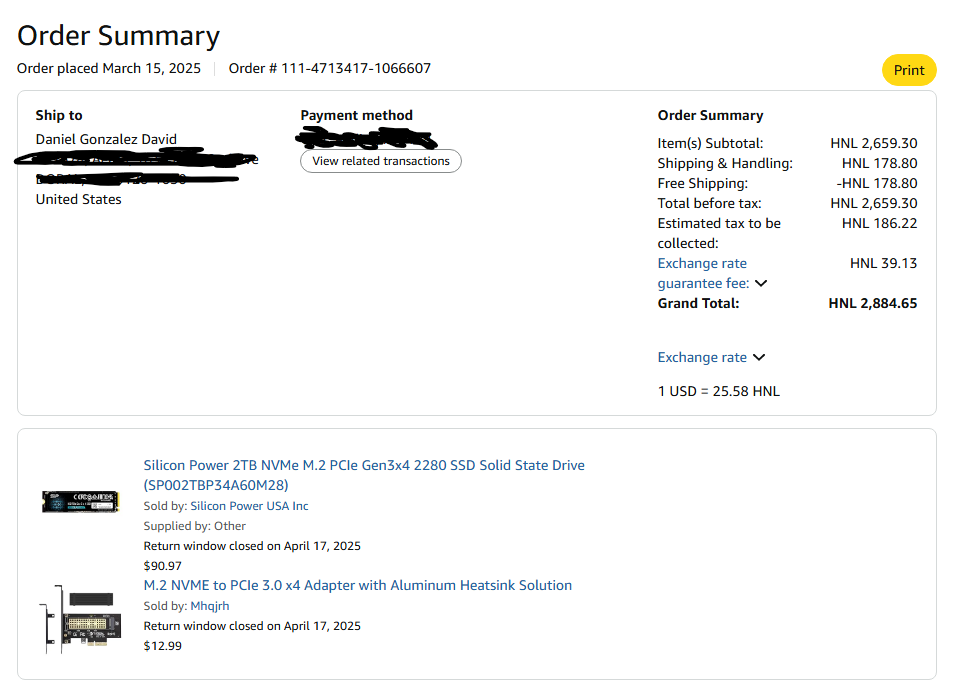Click the 1 USD = 25.58 HNL rate text
Image resolution: width=957 pixels, height=699 pixels.
718,391
